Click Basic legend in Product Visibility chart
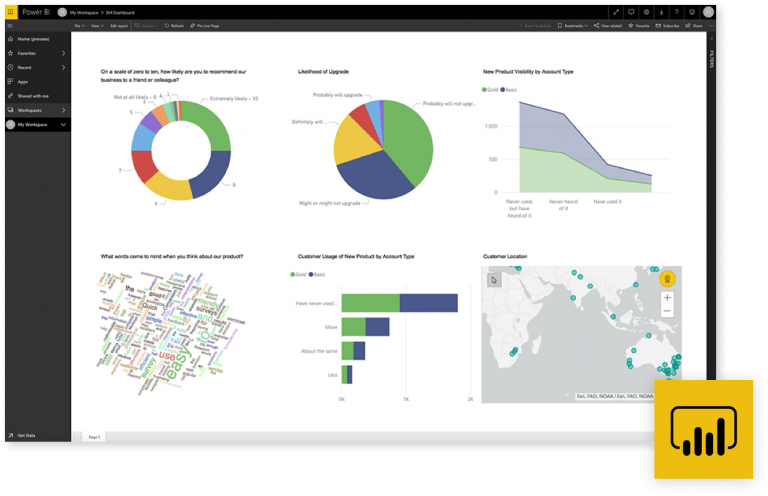This screenshot has height=496, width=768. click(508, 90)
